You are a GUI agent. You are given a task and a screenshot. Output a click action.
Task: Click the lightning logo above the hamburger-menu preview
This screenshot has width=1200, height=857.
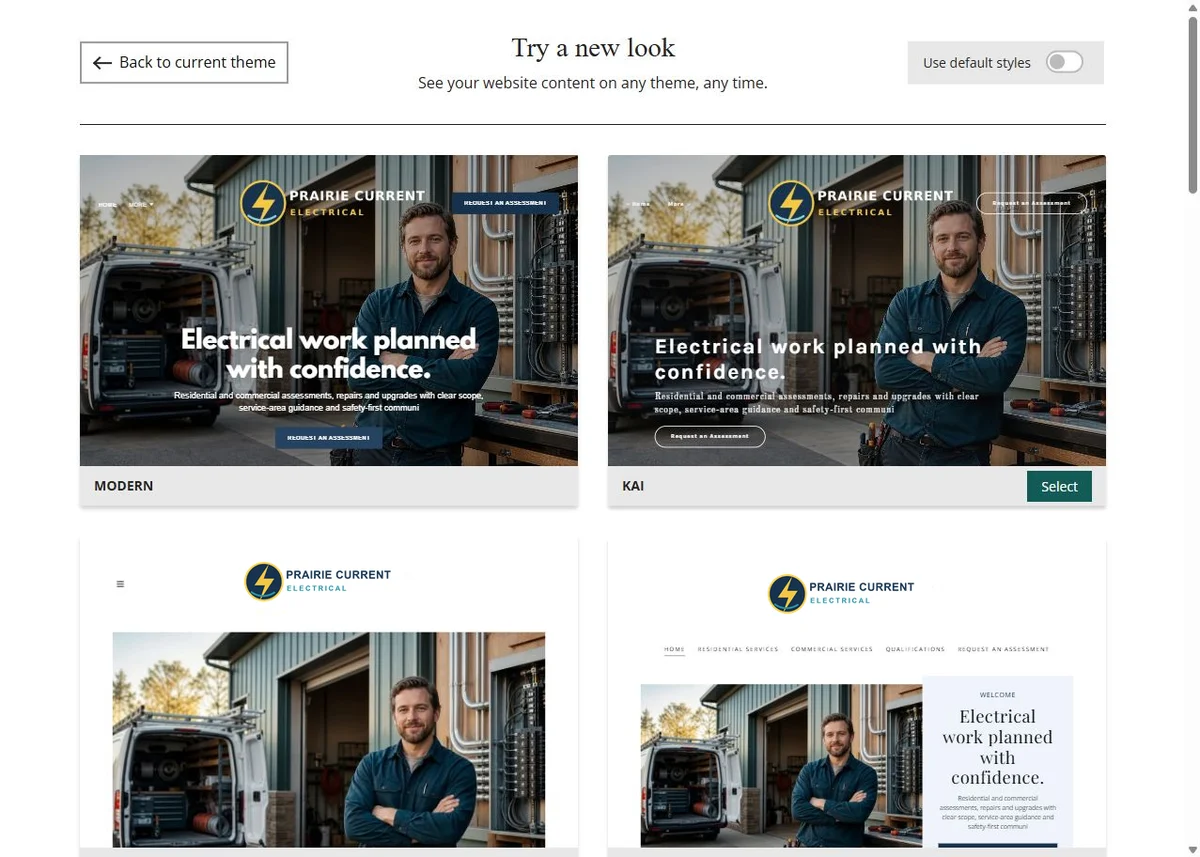(x=264, y=581)
